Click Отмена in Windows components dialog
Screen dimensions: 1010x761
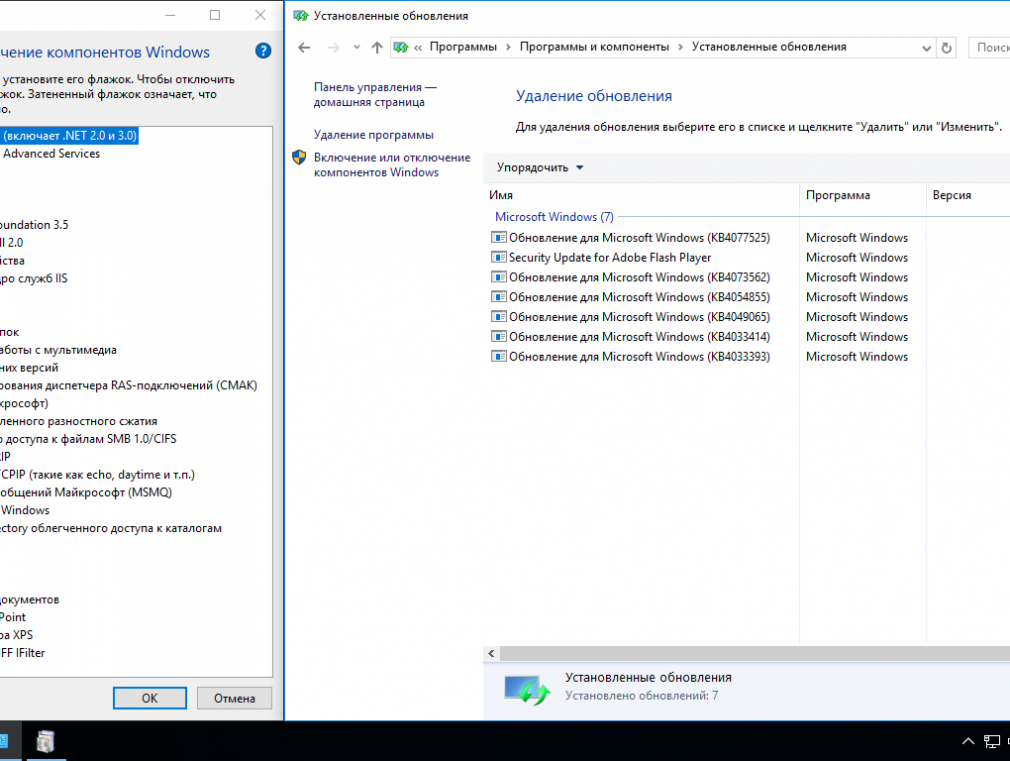click(234, 698)
